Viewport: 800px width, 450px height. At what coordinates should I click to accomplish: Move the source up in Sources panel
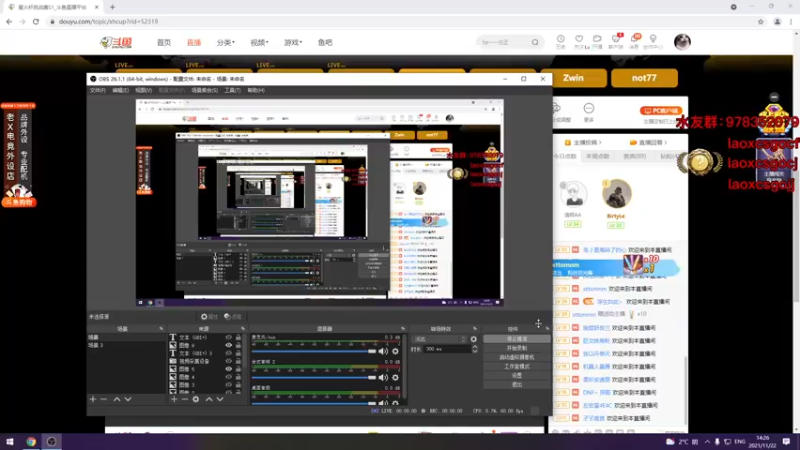click(209, 399)
